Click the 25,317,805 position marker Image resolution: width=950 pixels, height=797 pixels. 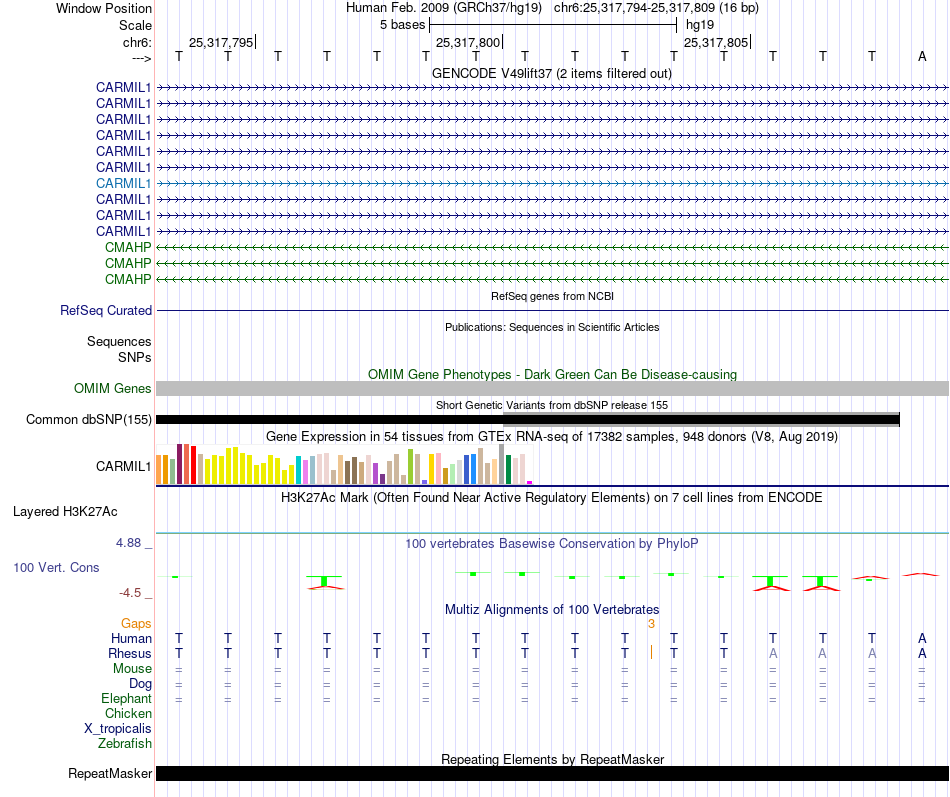pyautogui.click(x=716, y=42)
